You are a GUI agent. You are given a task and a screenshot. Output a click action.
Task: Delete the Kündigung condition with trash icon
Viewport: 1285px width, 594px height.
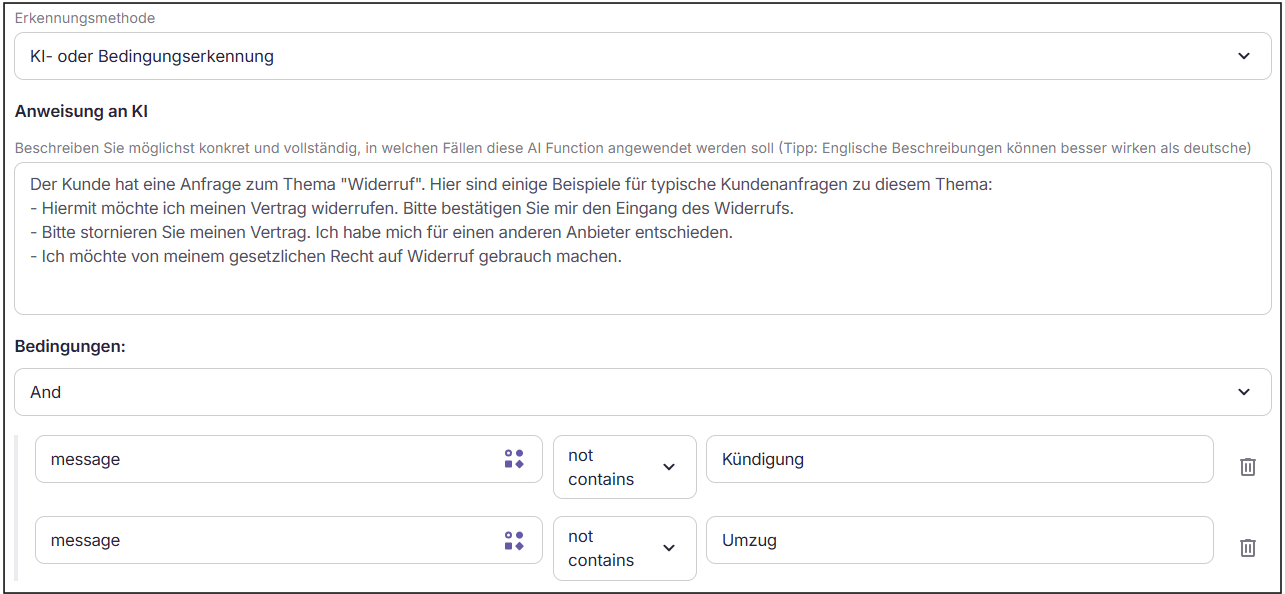coord(1248,466)
